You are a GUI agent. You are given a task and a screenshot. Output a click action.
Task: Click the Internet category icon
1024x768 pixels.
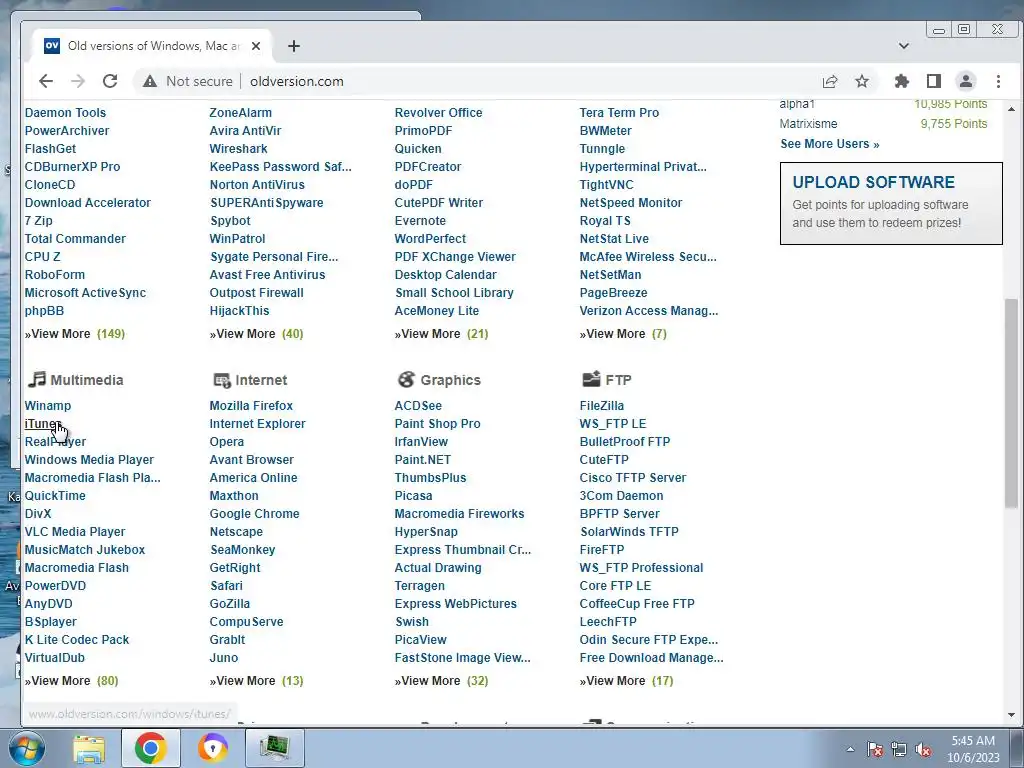tap(222, 380)
